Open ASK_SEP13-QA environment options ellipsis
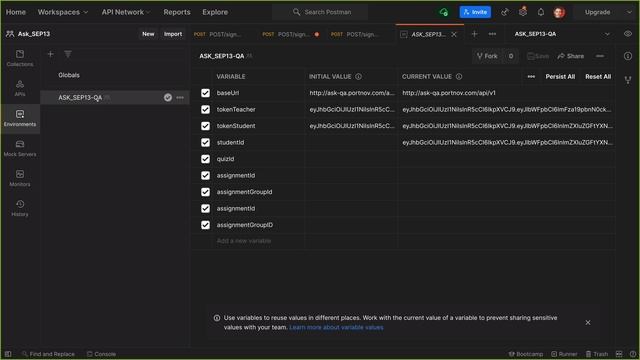Image resolution: width=640 pixels, height=360 pixels. coord(180,98)
